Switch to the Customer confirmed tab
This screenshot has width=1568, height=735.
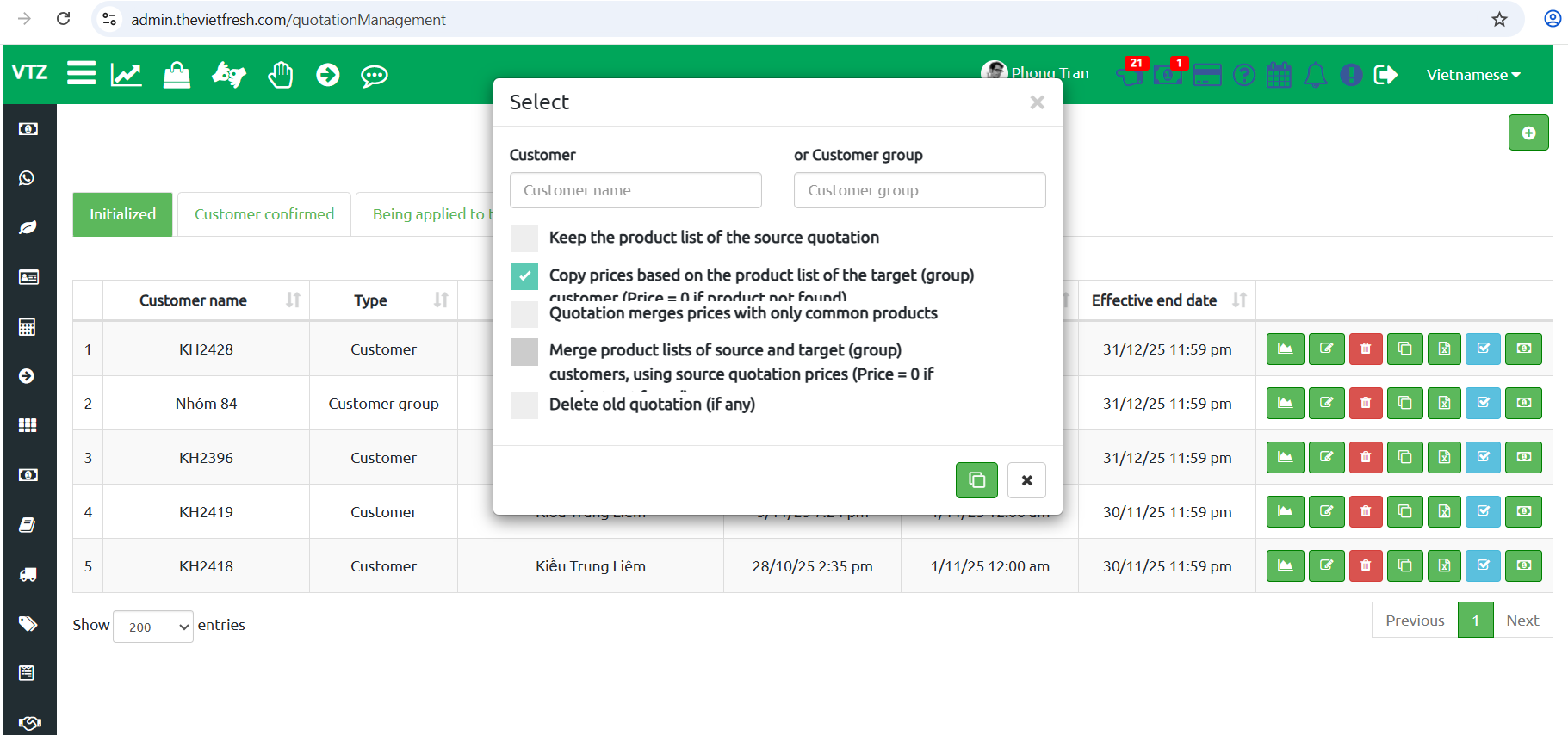click(x=263, y=214)
